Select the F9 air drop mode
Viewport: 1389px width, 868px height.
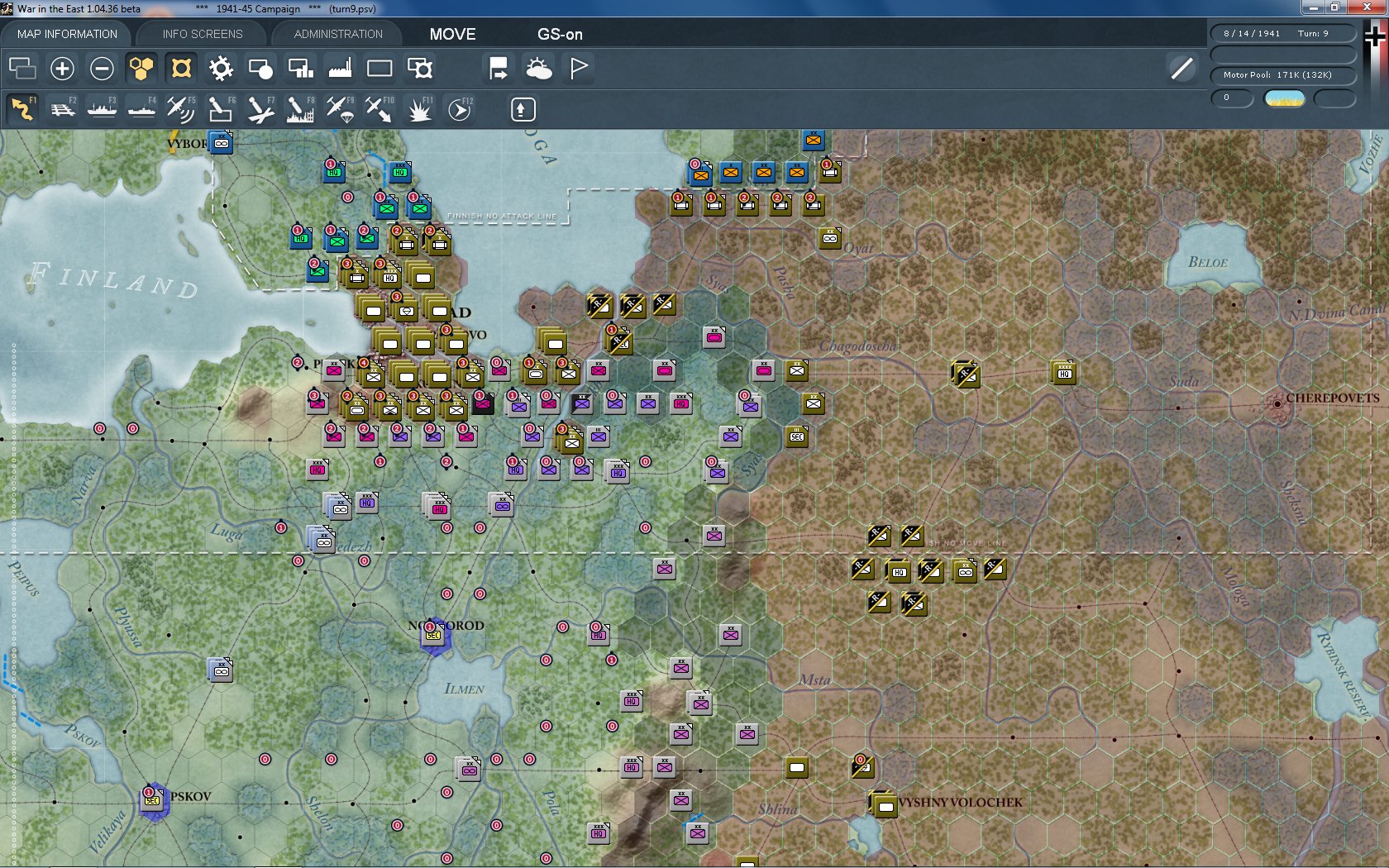pos(340,108)
